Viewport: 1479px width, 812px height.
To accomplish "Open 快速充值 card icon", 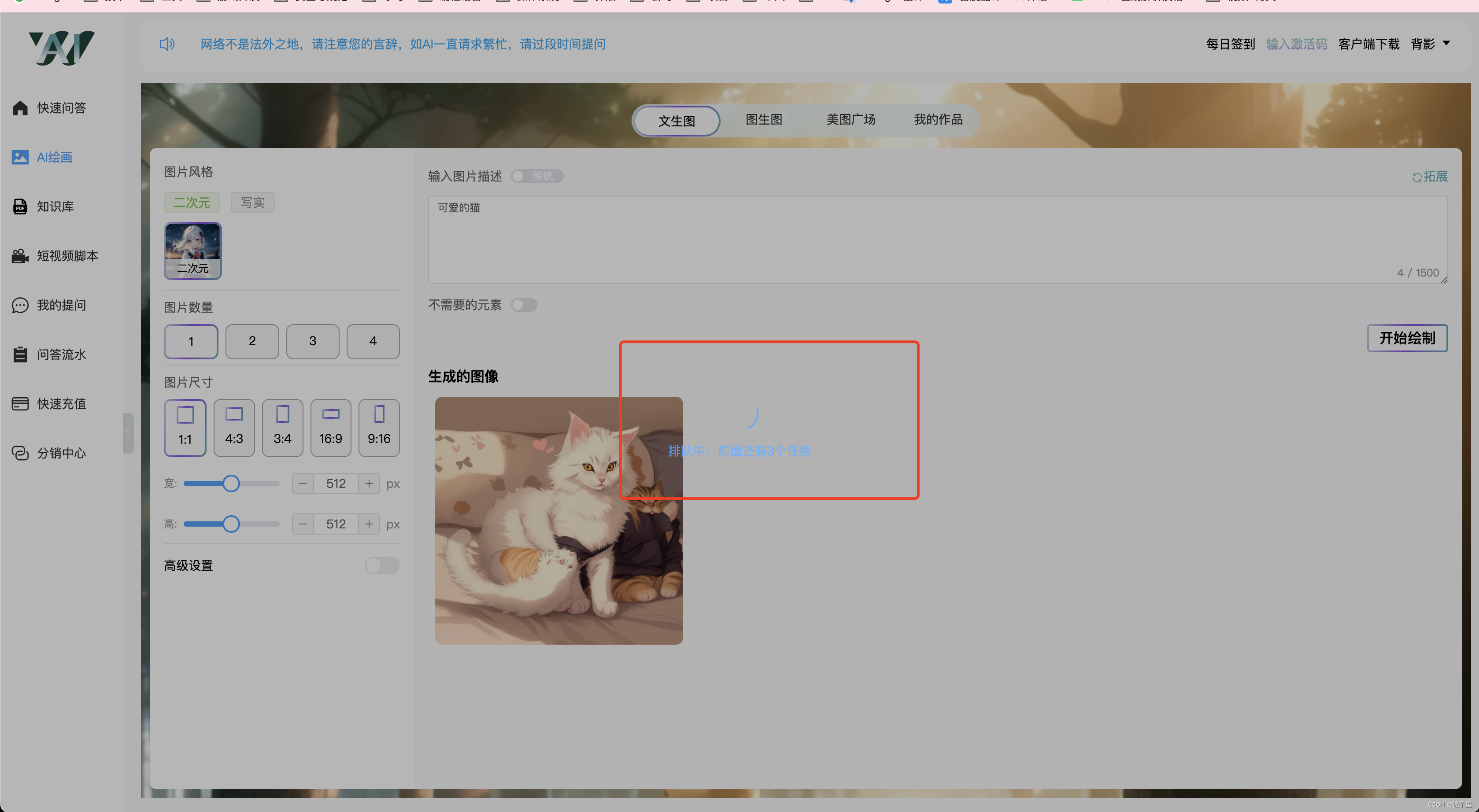I will [x=20, y=404].
